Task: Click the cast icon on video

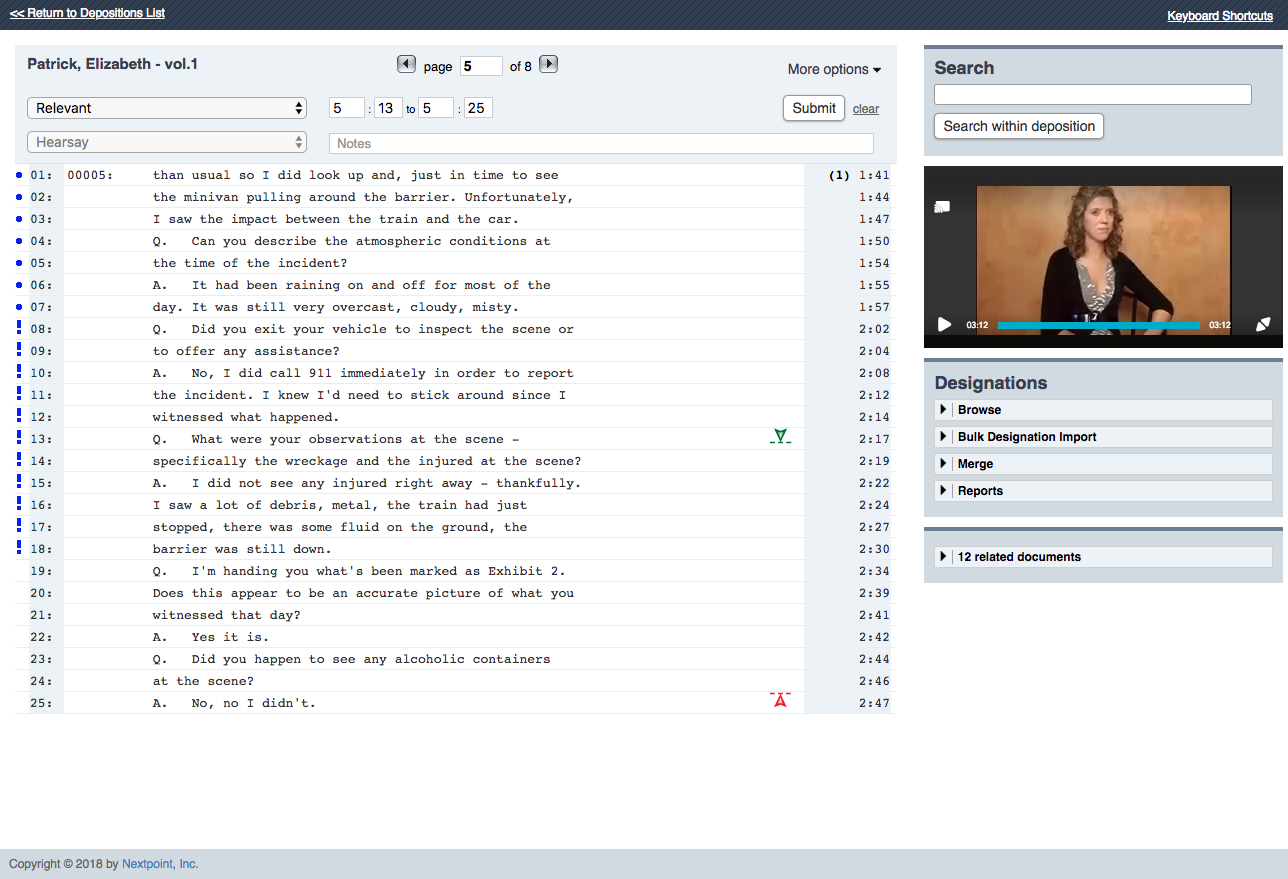Action: pyautogui.click(x=942, y=207)
